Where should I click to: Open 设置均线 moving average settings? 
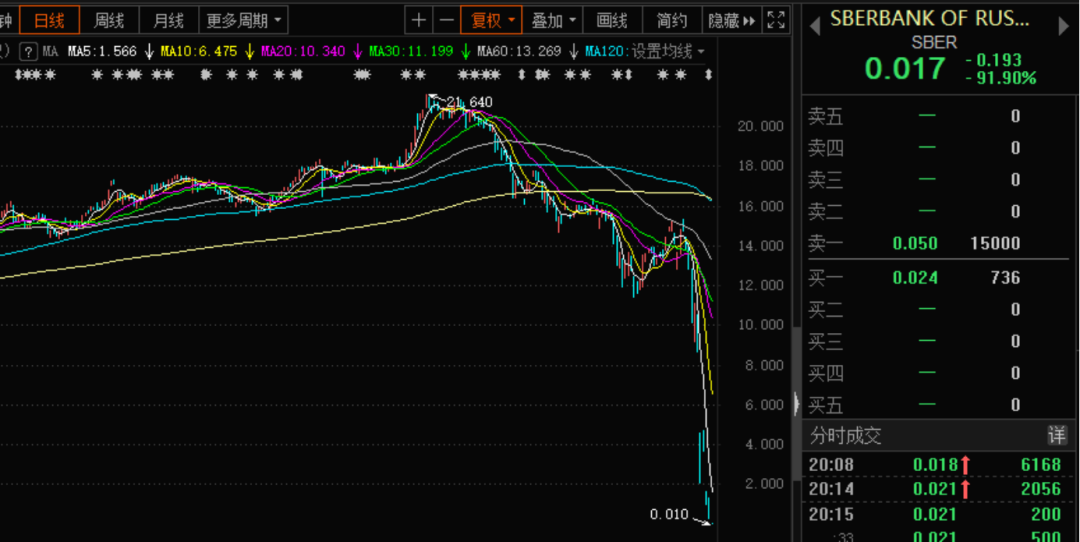click(x=660, y=51)
